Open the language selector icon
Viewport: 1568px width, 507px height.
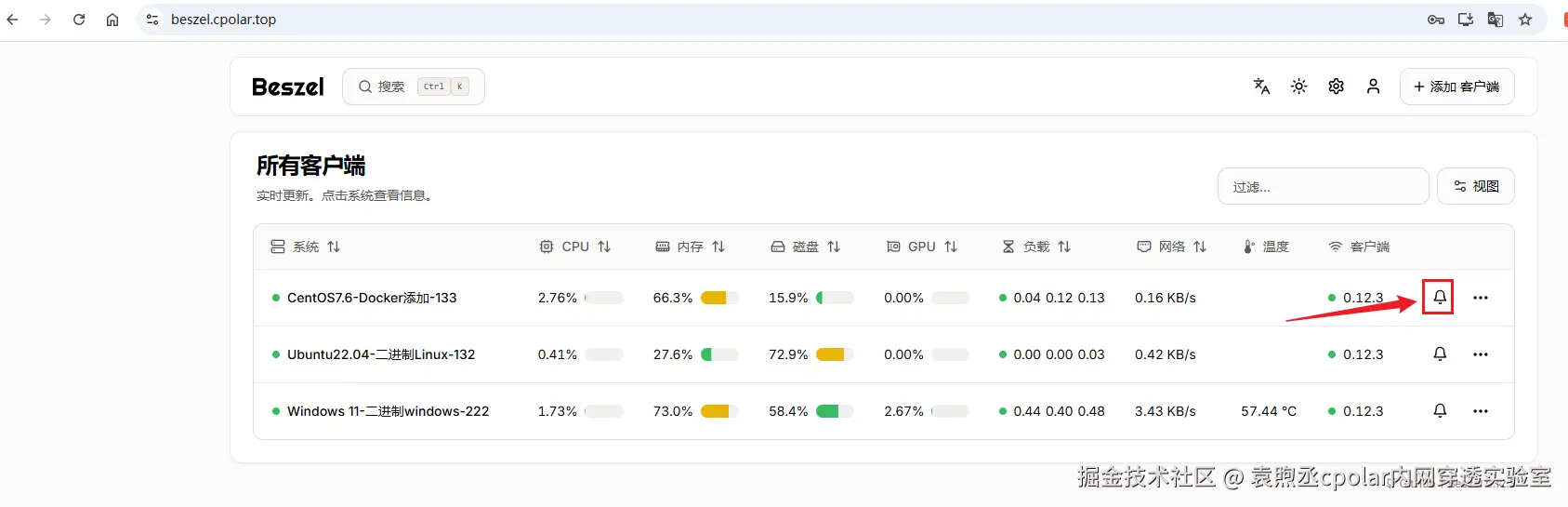[1261, 87]
